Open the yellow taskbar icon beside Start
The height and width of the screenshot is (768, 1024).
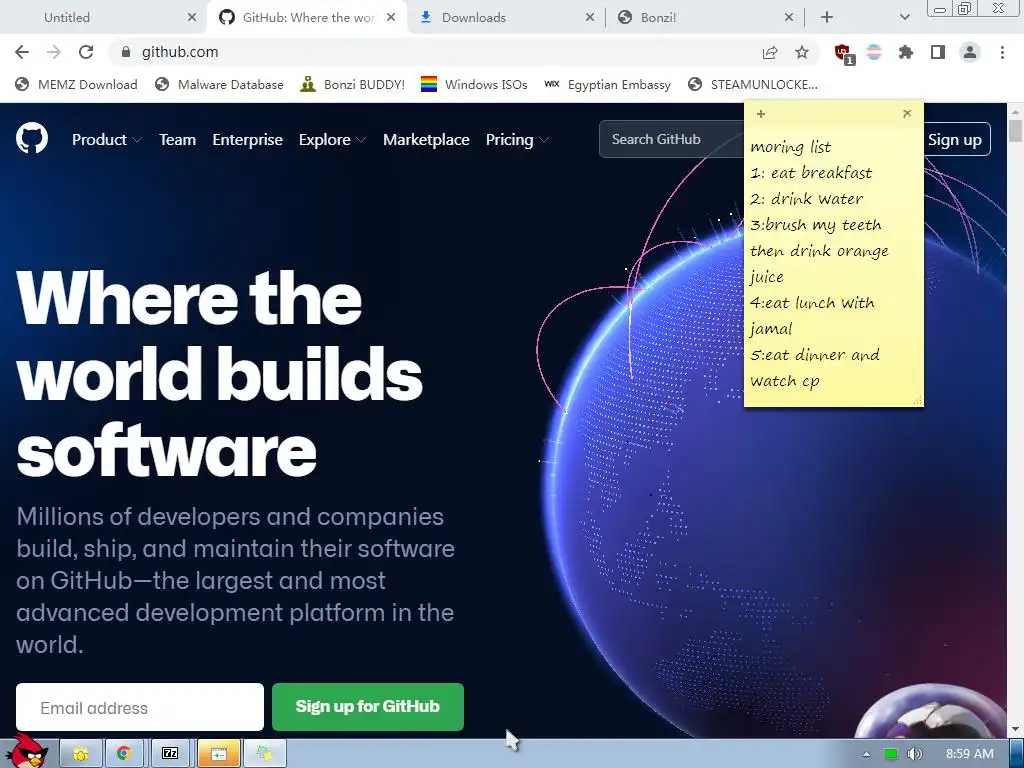coord(81,754)
